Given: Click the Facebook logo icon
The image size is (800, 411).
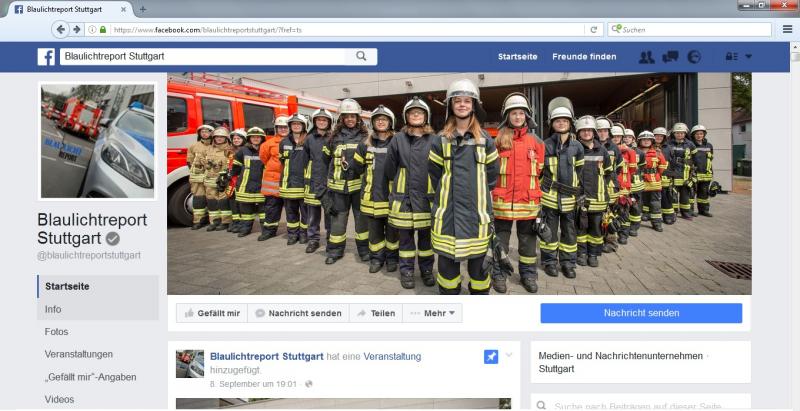Looking at the screenshot, I should 46,57.
